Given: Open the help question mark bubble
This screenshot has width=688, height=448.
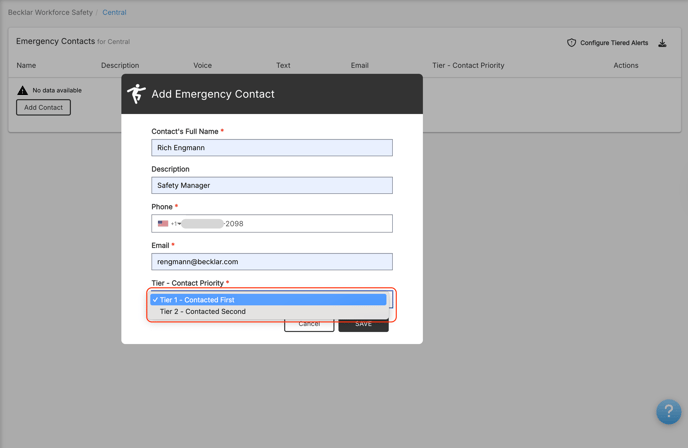Looking at the screenshot, I should click(x=668, y=412).
